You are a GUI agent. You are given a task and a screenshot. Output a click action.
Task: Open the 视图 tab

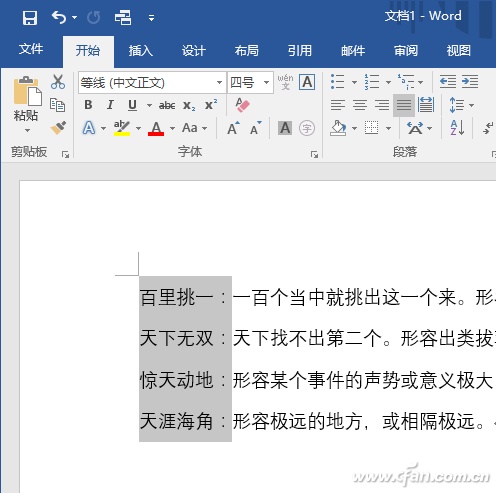point(459,51)
